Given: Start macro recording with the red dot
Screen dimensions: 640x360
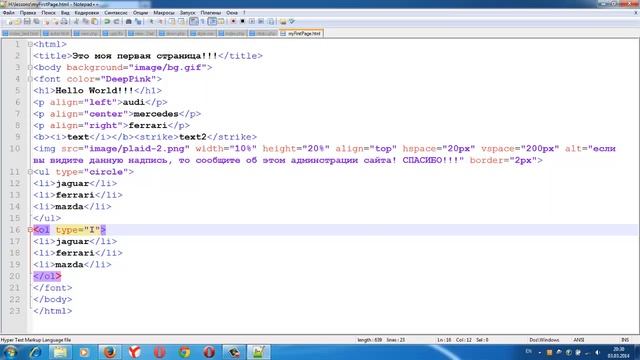Looking at the screenshot, I should [x=233, y=21].
